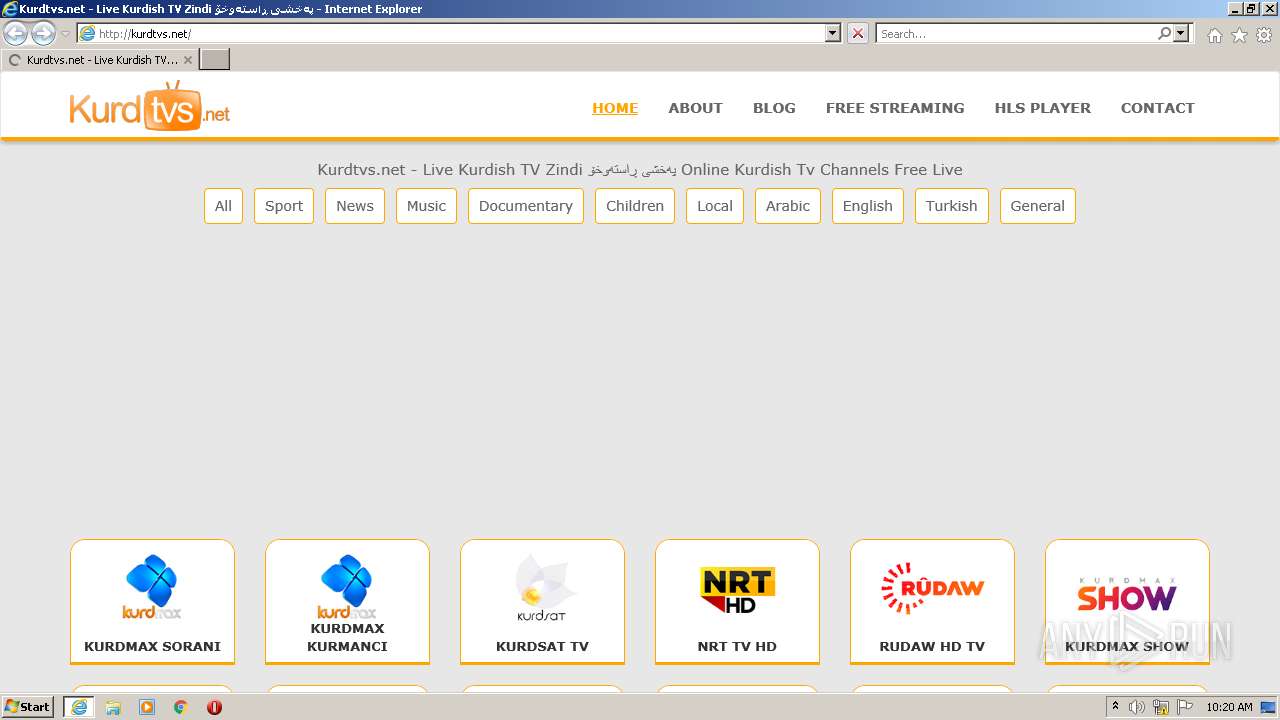The width and height of the screenshot is (1280, 720).
Task: Filter channels by Local
Action: click(715, 206)
